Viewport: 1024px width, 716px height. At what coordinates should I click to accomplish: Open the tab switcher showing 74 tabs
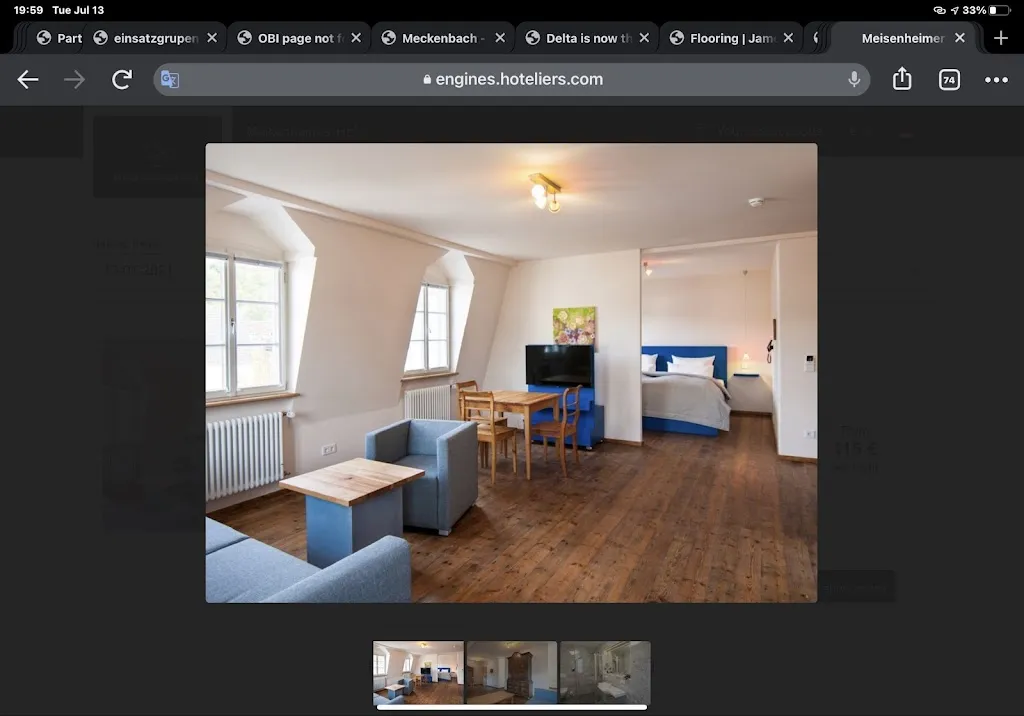coord(949,80)
